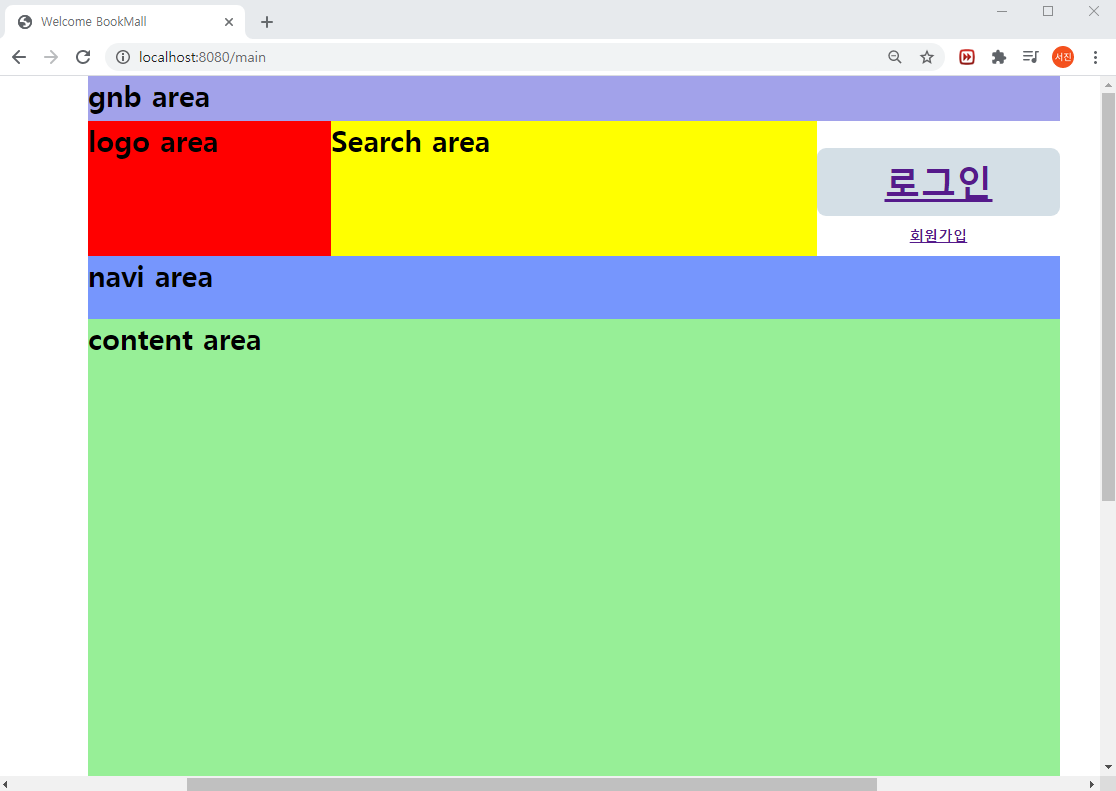Open the media control playlist icon

click(1031, 57)
